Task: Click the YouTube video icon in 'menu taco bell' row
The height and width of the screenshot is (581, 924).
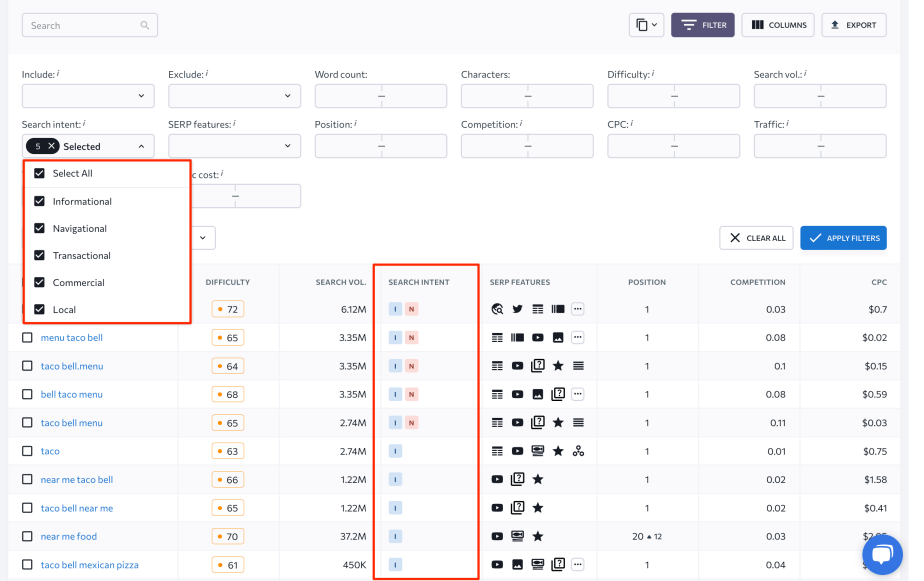Action: (539, 337)
